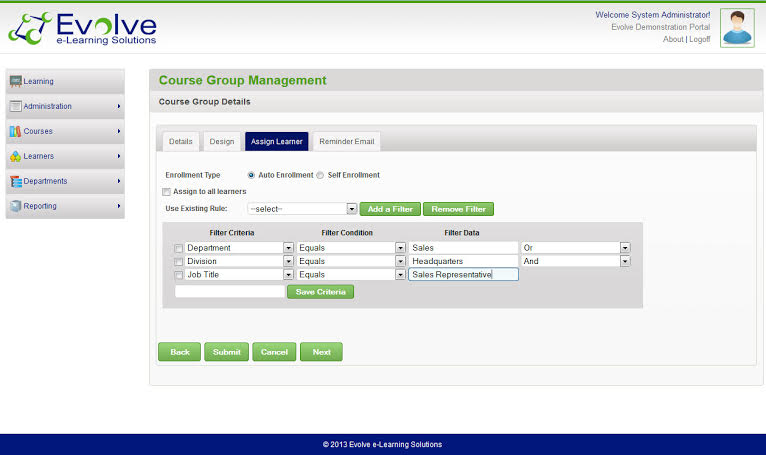Open the Equals condition dropdown for Department

point(351,248)
